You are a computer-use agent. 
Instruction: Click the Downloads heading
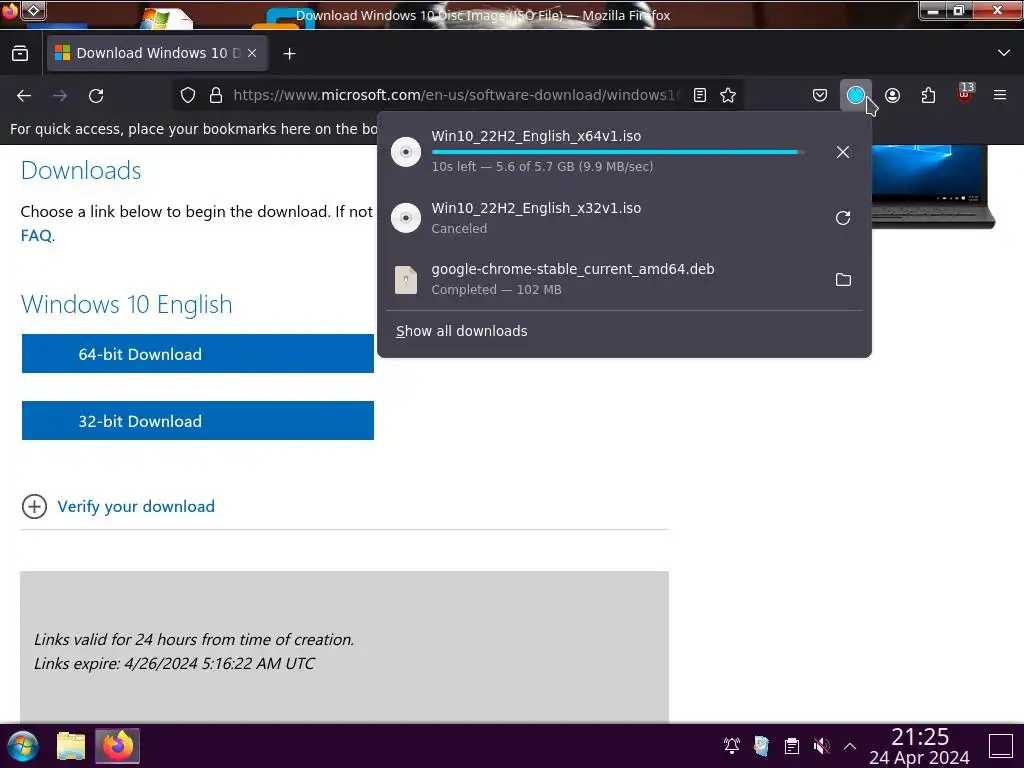tap(81, 170)
